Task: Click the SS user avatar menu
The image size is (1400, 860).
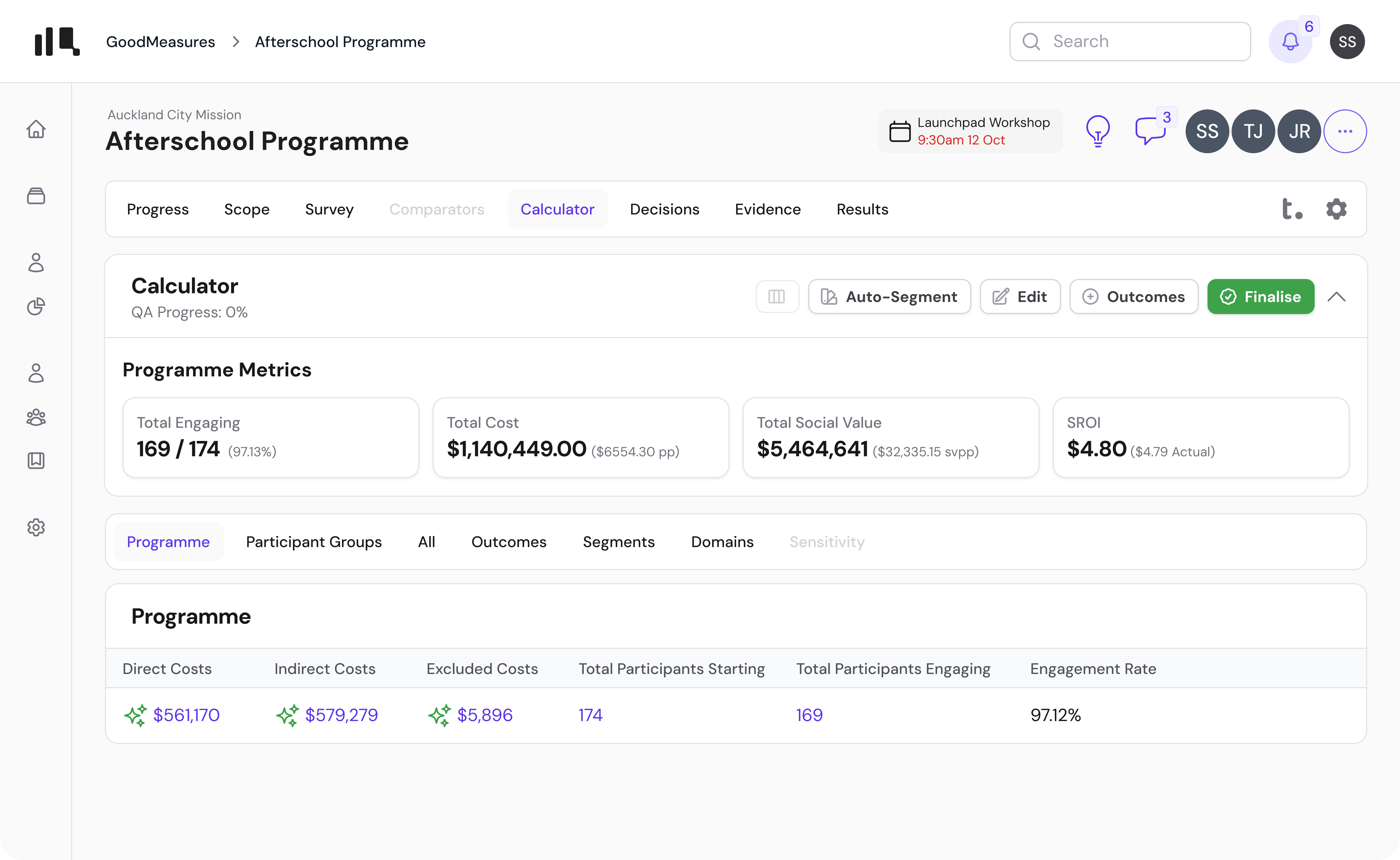Action: coord(1347,42)
